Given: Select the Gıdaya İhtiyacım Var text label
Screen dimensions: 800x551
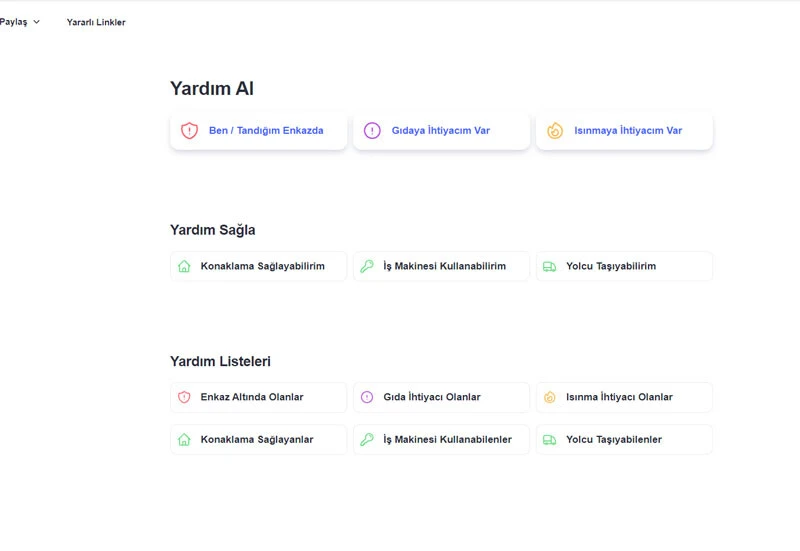Looking at the screenshot, I should (440, 130).
